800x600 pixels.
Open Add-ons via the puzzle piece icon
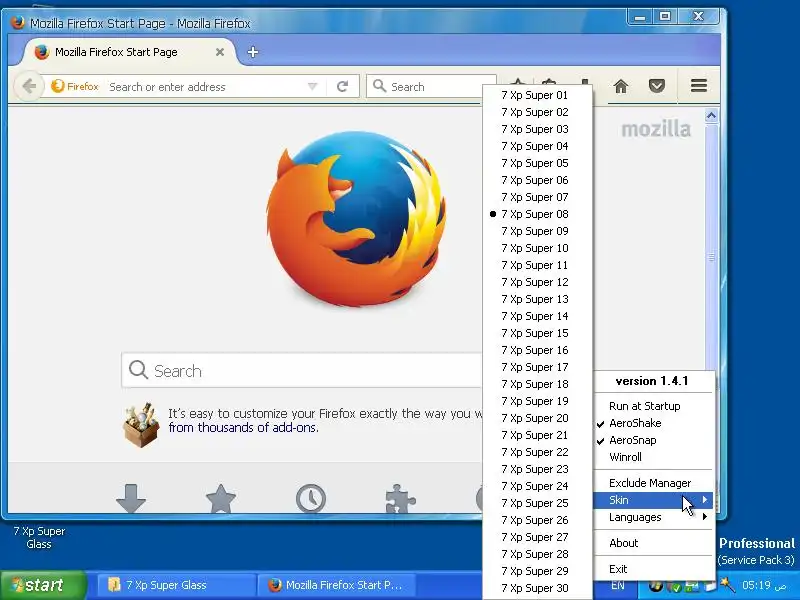pyautogui.click(x=401, y=498)
